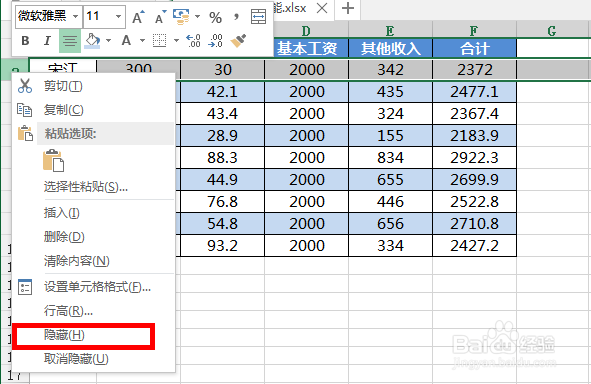Click the scissors cut icon
Image resolution: width=591 pixels, height=384 pixels.
(25, 86)
